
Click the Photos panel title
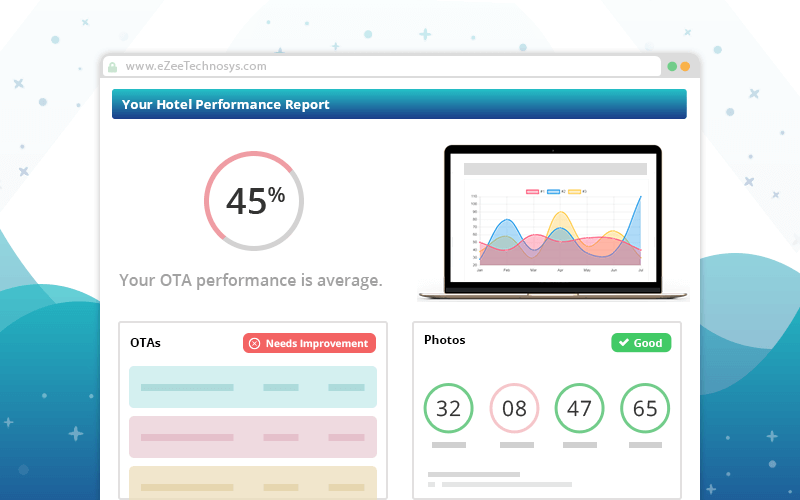coord(444,340)
